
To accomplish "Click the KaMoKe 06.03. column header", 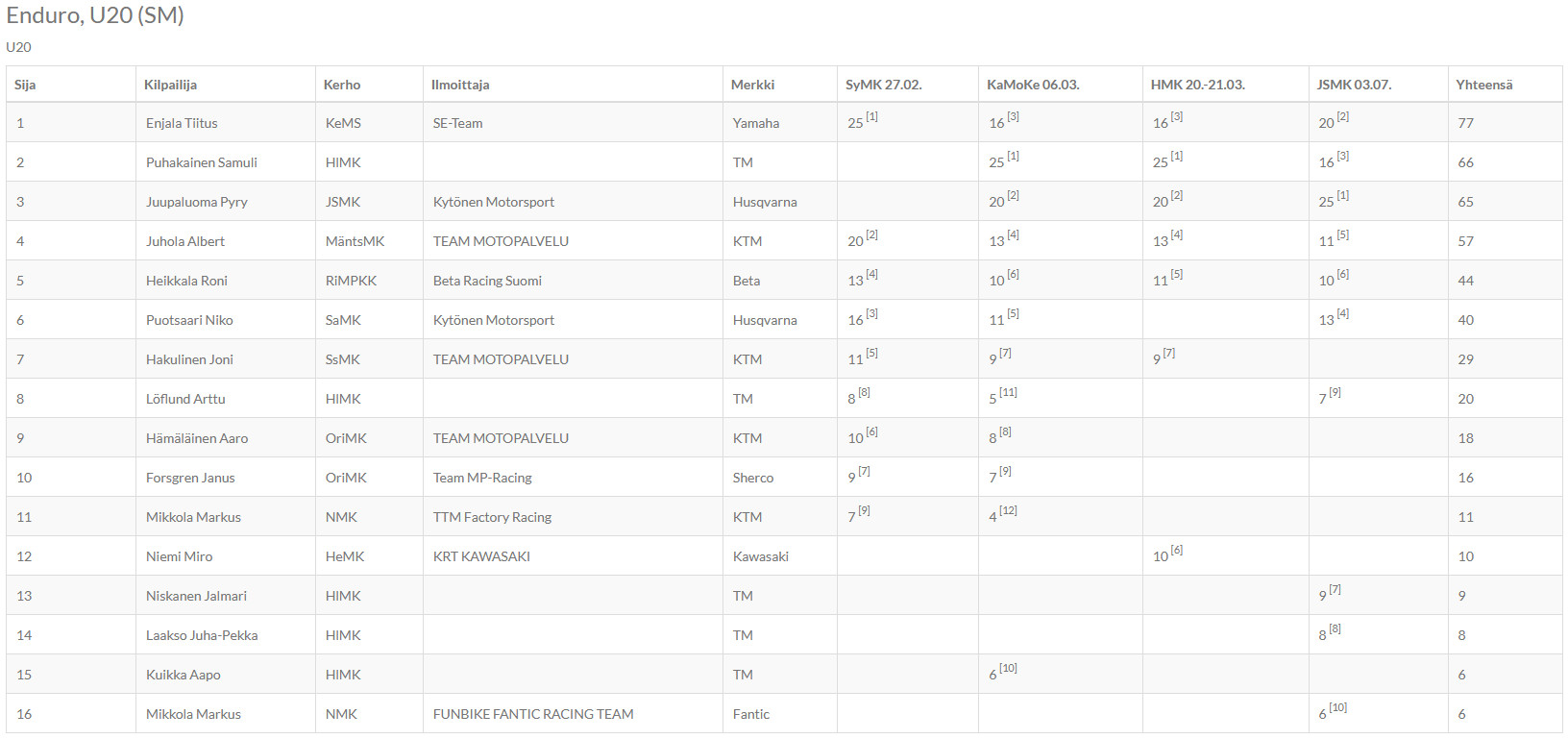I will pos(1033,85).
